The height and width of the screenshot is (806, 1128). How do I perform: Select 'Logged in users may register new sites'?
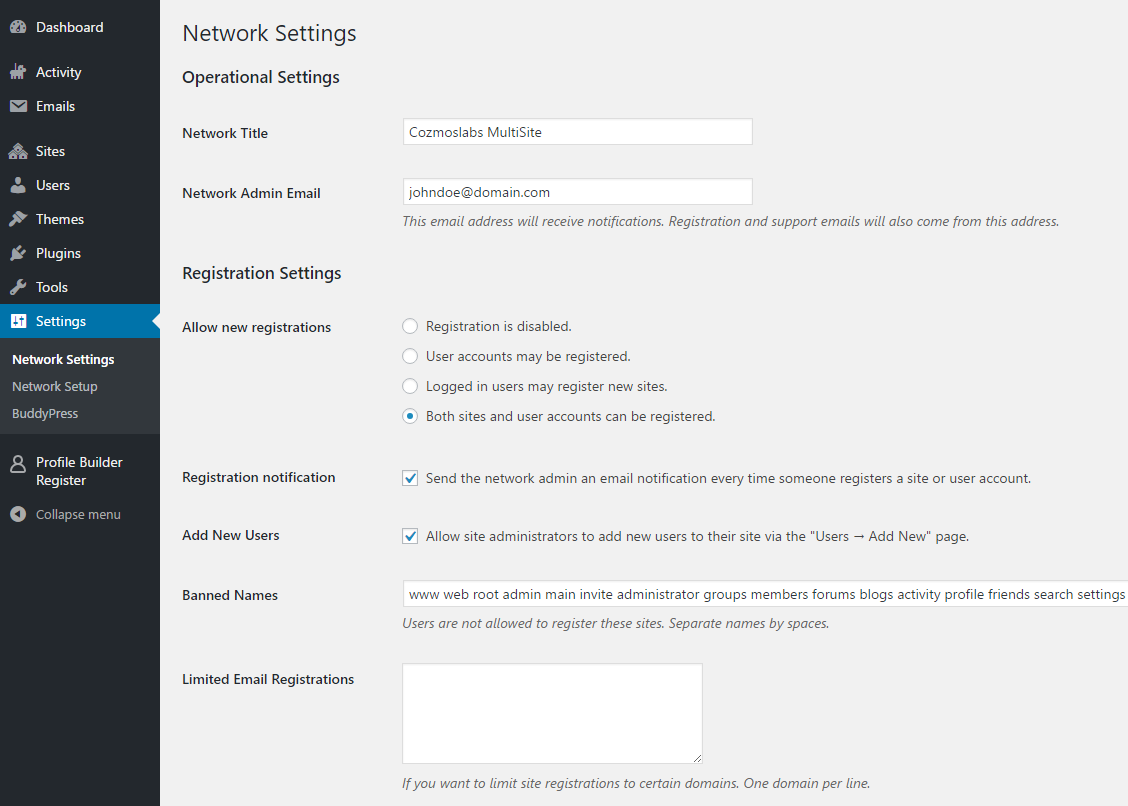[x=410, y=386]
